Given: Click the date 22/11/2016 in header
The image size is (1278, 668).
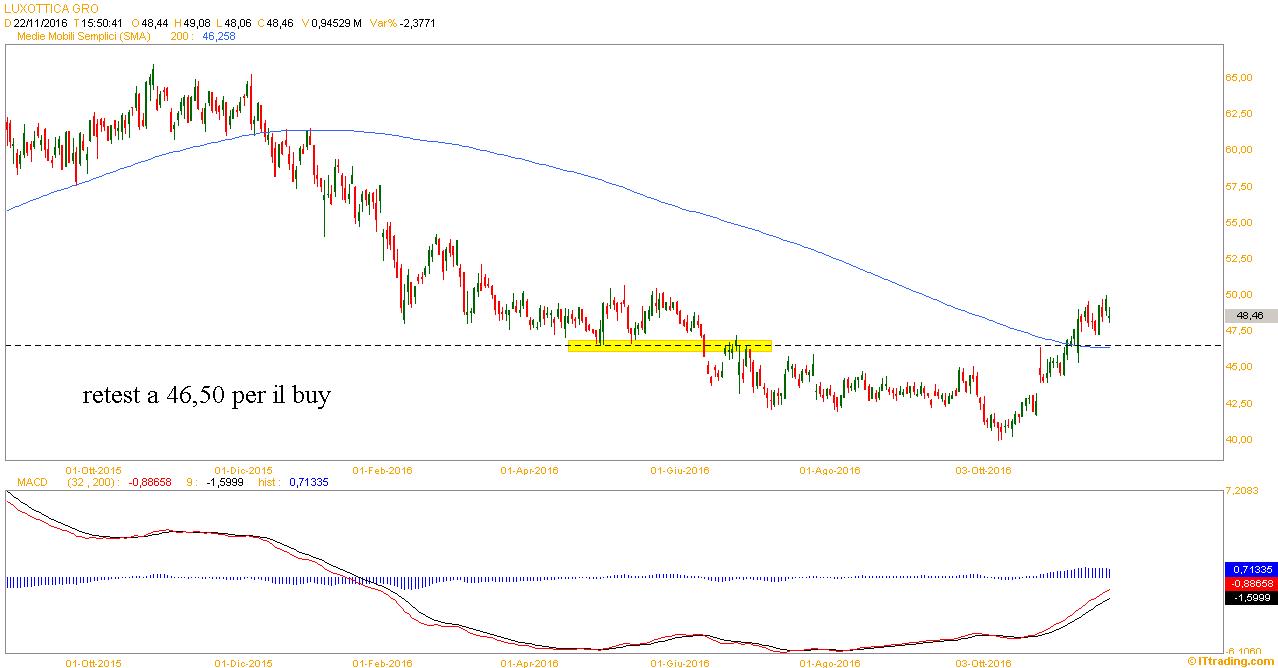Looking at the screenshot, I should tap(40, 22).
